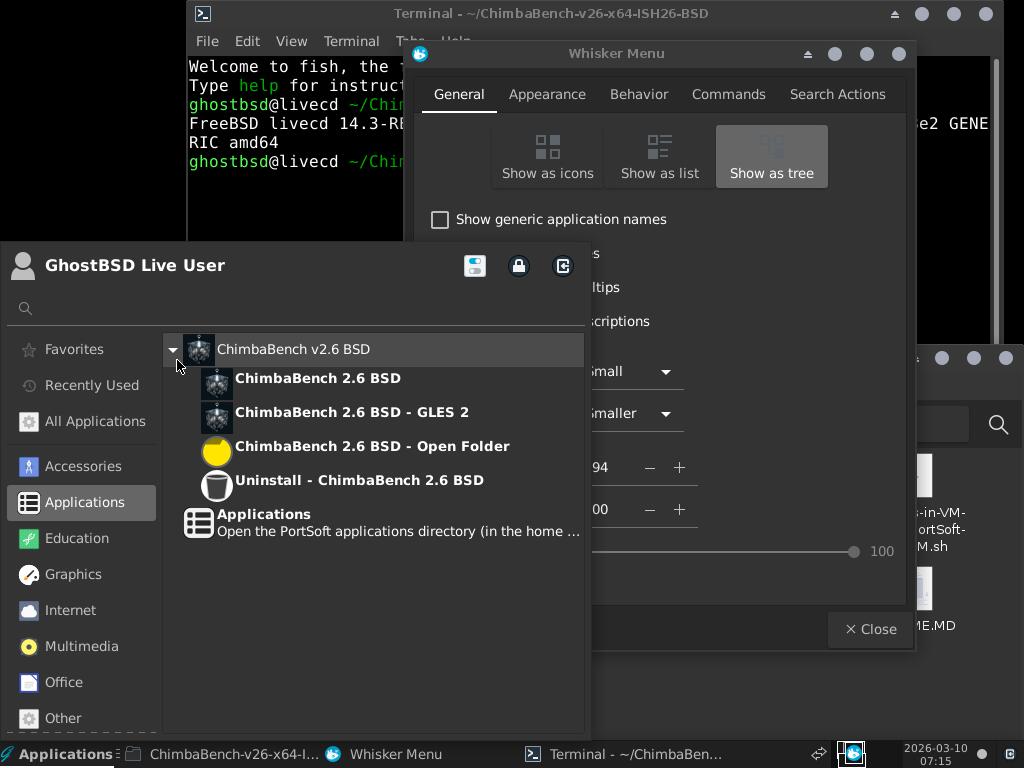
Task: Open Terminal View menu
Action: point(291,41)
